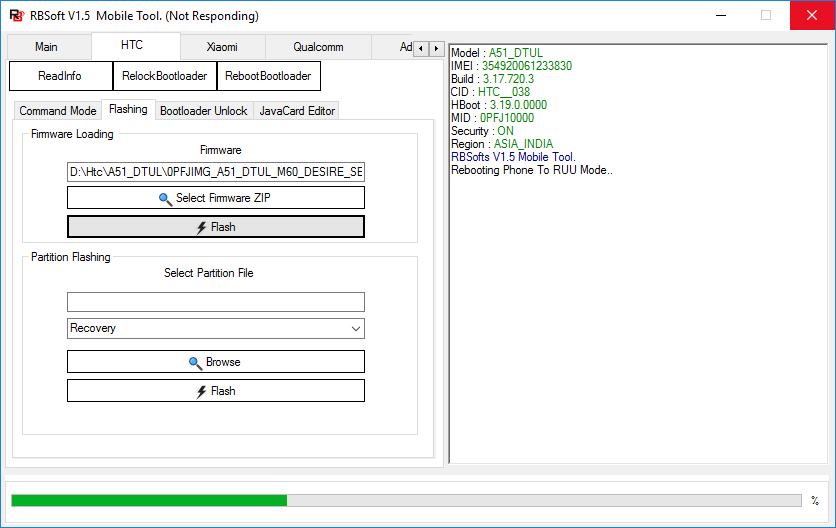Open the JavaCard Editor subtab
The width and height of the screenshot is (836, 528).
(x=297, y=111)
